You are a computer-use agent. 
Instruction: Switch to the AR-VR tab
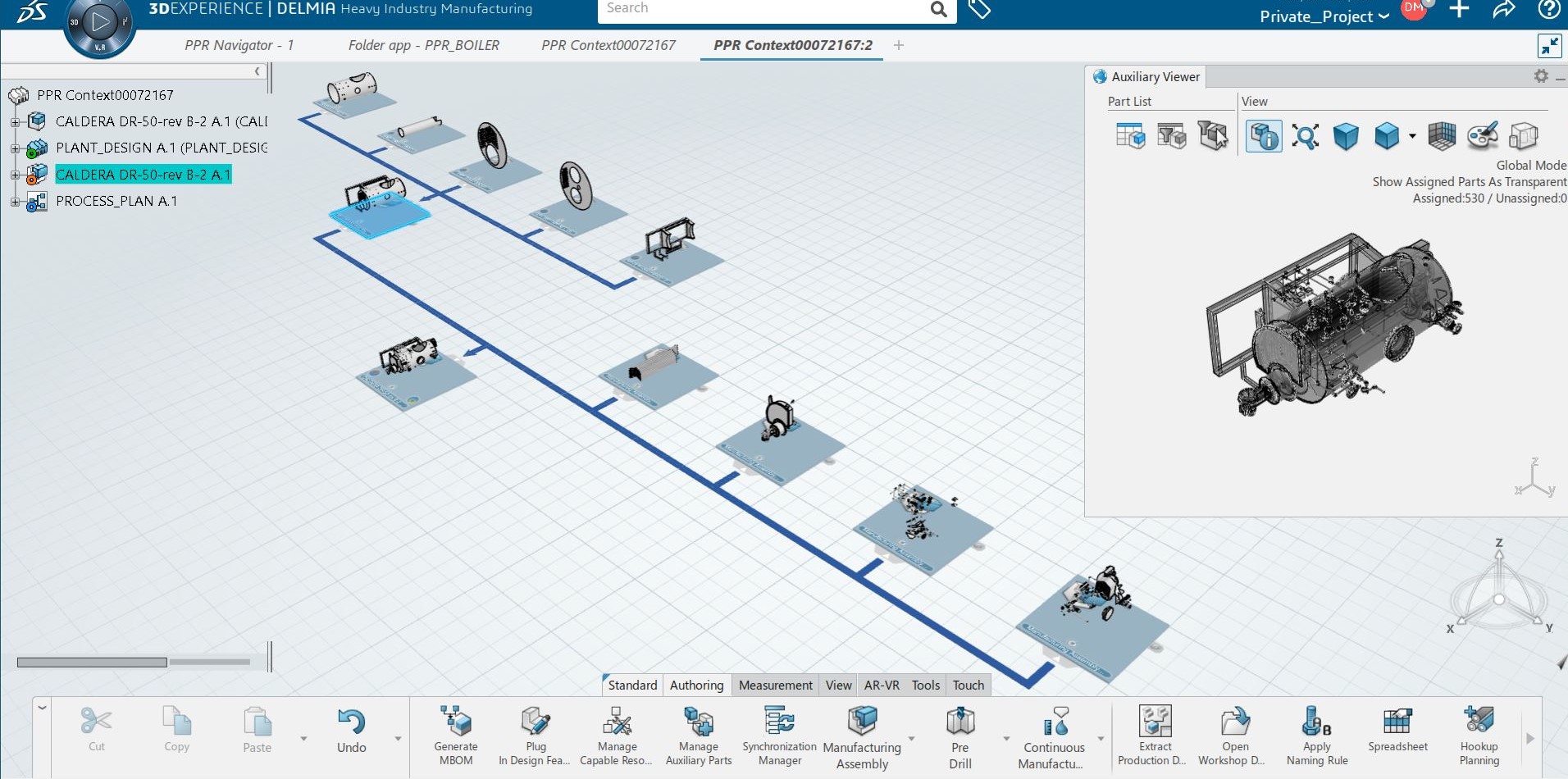point(882,685)
